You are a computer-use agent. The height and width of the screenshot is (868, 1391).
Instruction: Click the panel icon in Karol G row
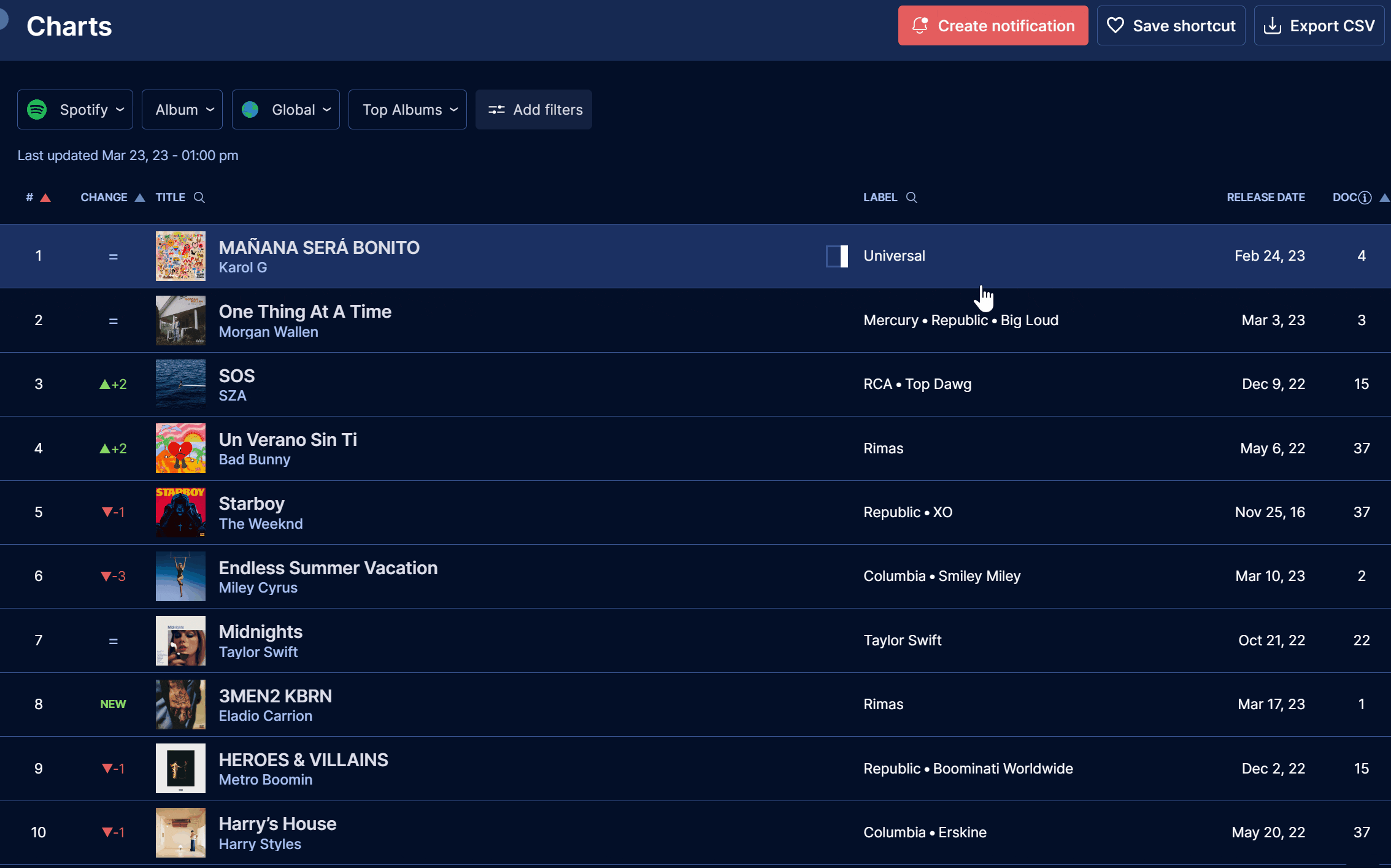tap(837, 256)
